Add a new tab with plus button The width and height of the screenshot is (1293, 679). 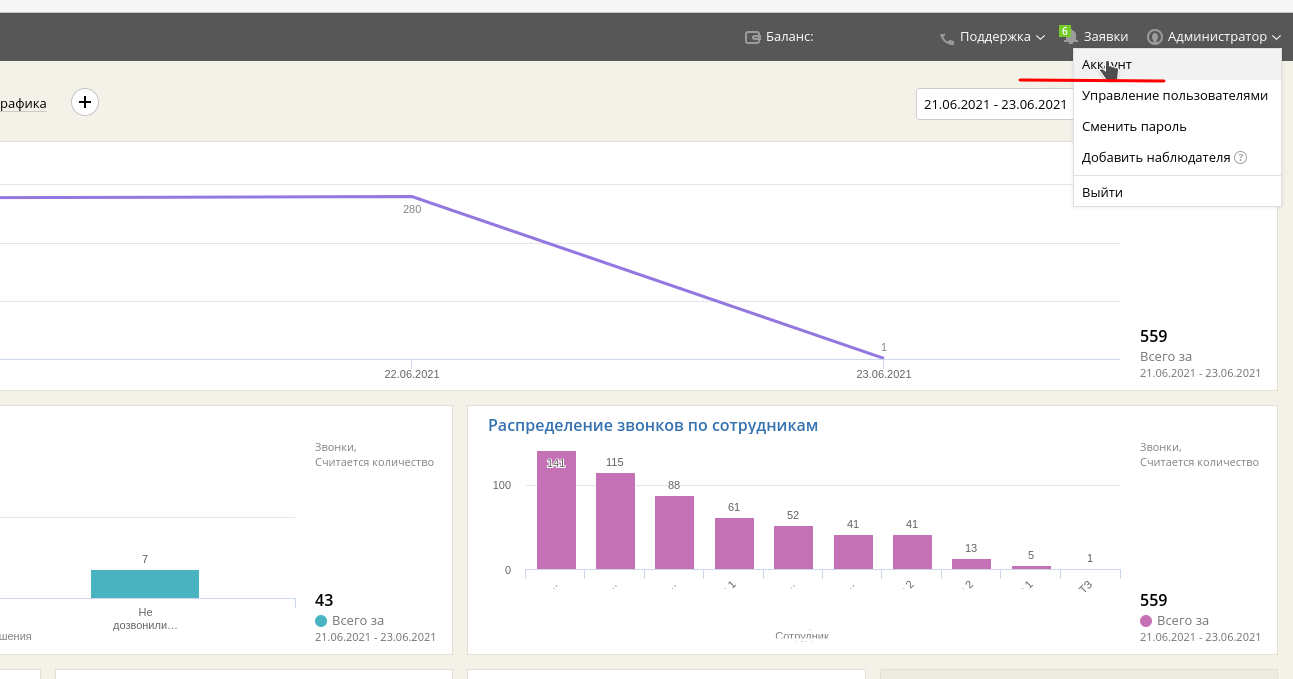[85, 102]
